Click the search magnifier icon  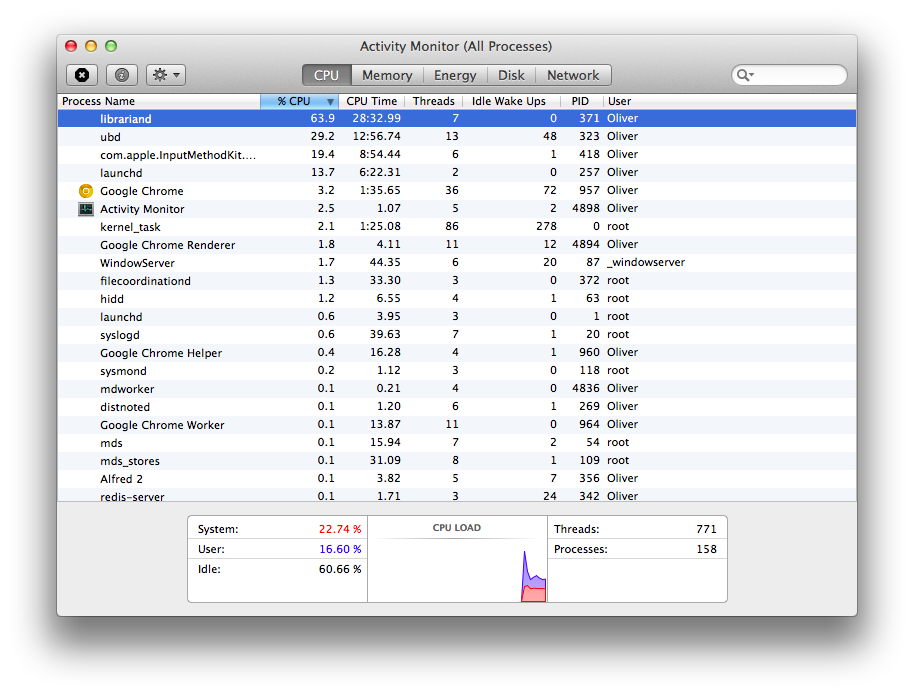click(x=745, y=75)
